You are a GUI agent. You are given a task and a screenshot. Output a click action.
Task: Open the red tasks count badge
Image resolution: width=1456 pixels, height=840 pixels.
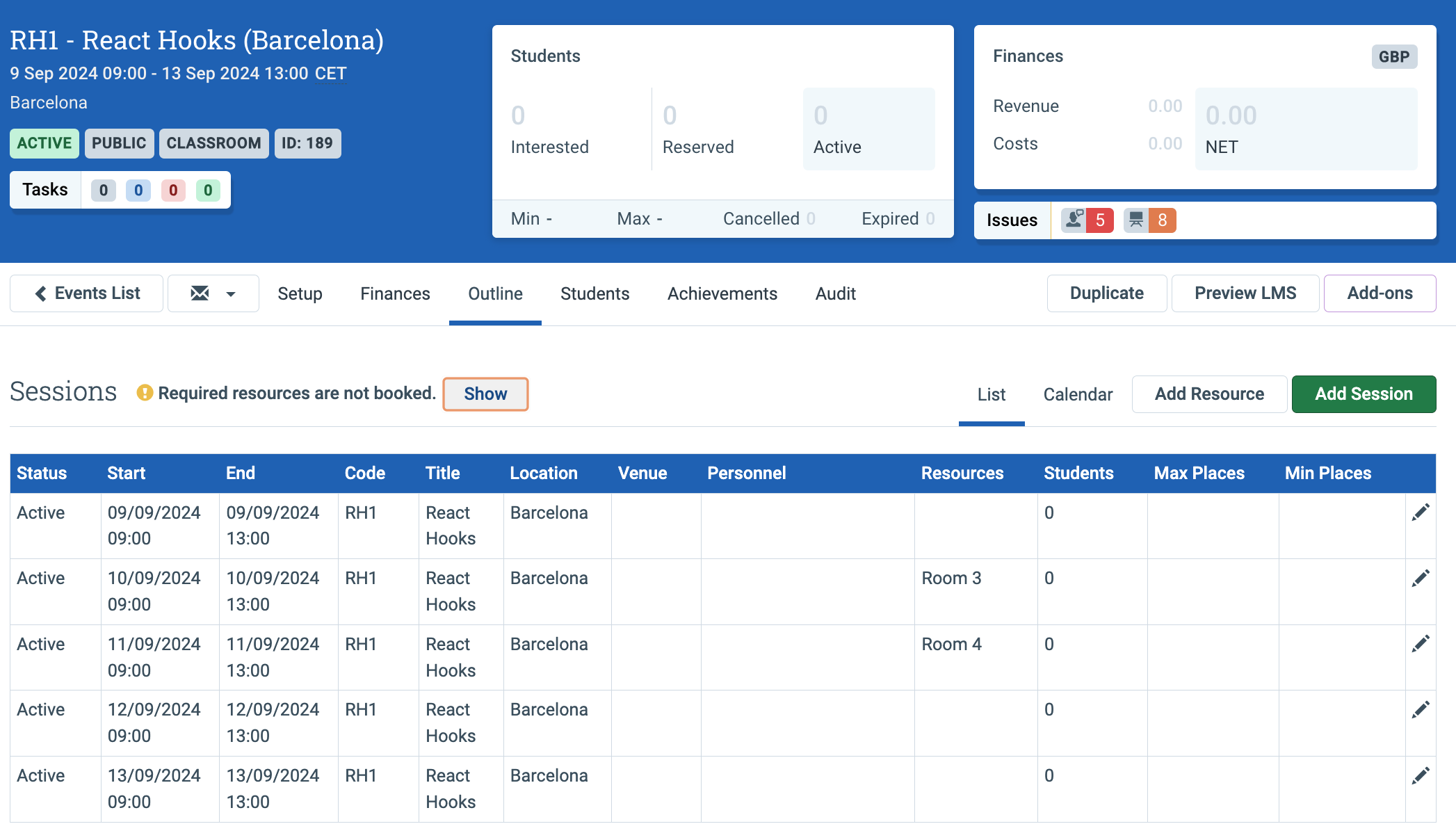173,191
